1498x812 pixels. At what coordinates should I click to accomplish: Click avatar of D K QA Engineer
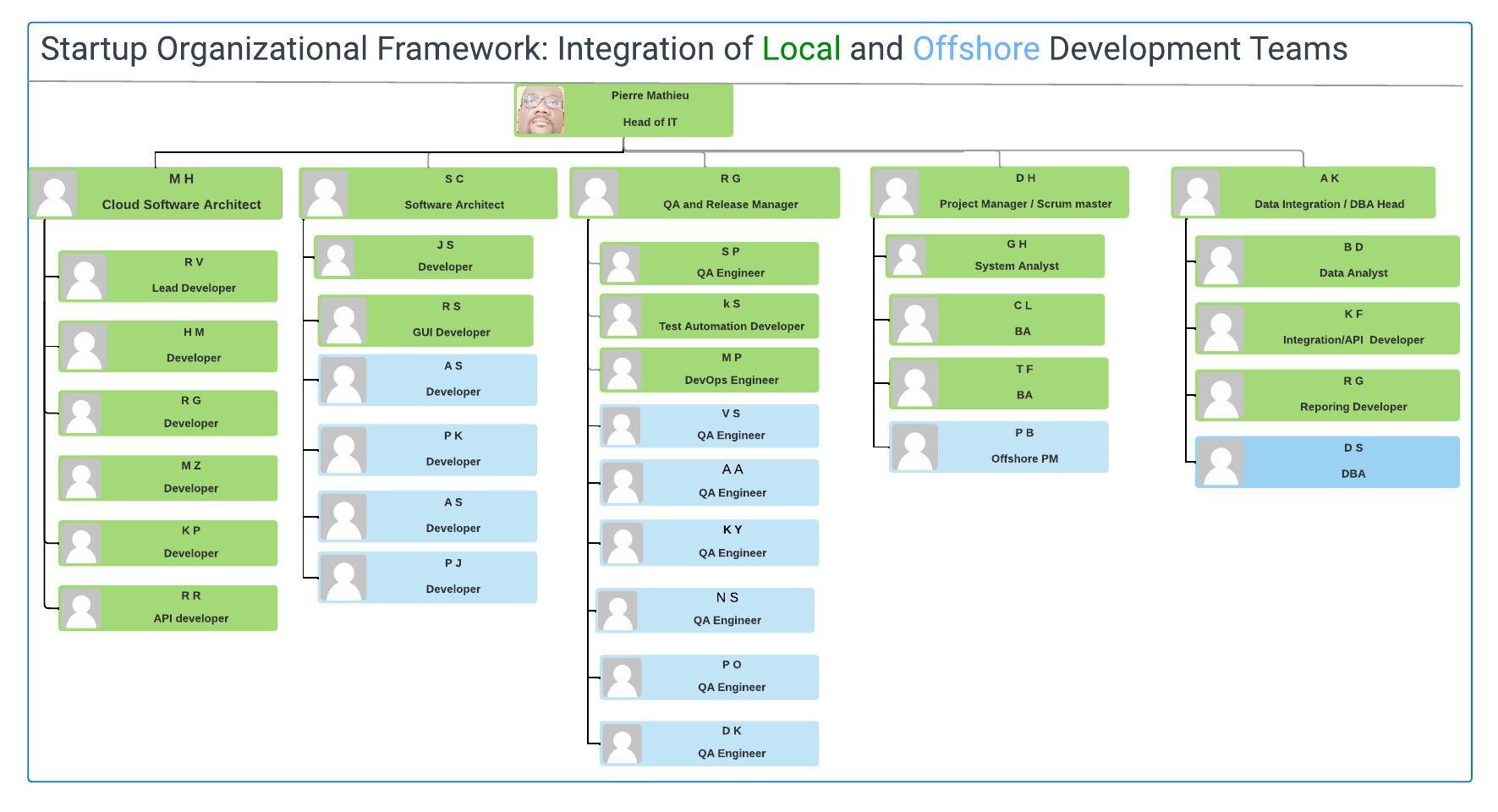click(623, 743)
